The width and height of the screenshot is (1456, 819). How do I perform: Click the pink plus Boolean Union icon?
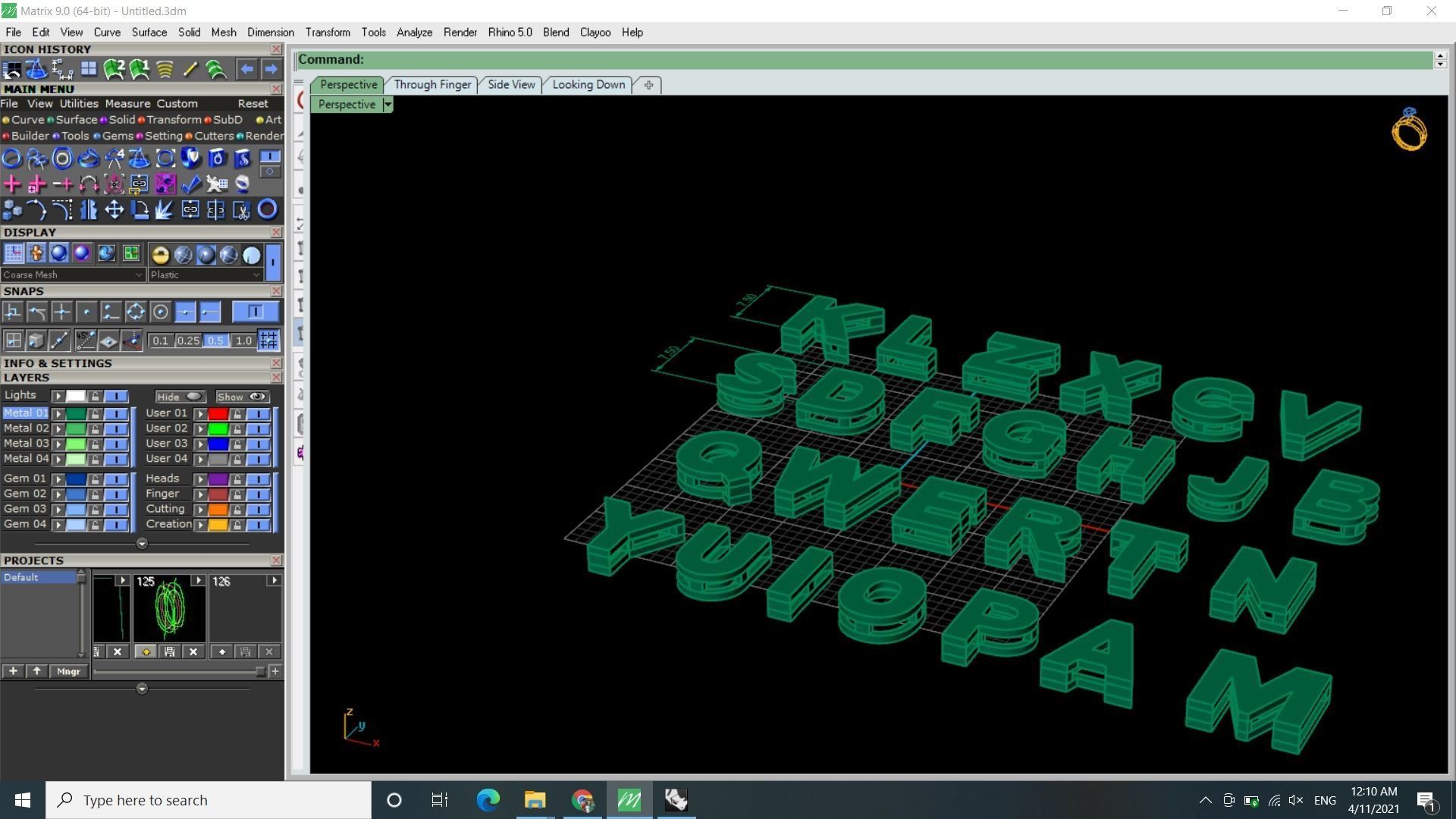point(11,184)
